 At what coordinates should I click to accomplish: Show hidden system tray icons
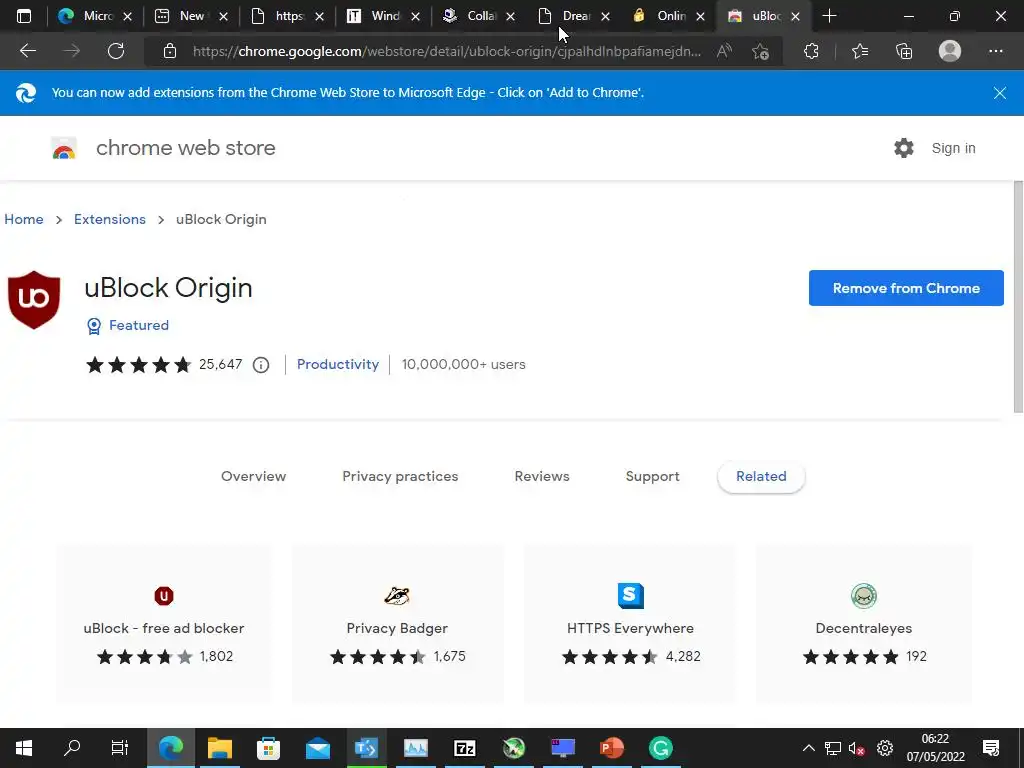(808, 748)
